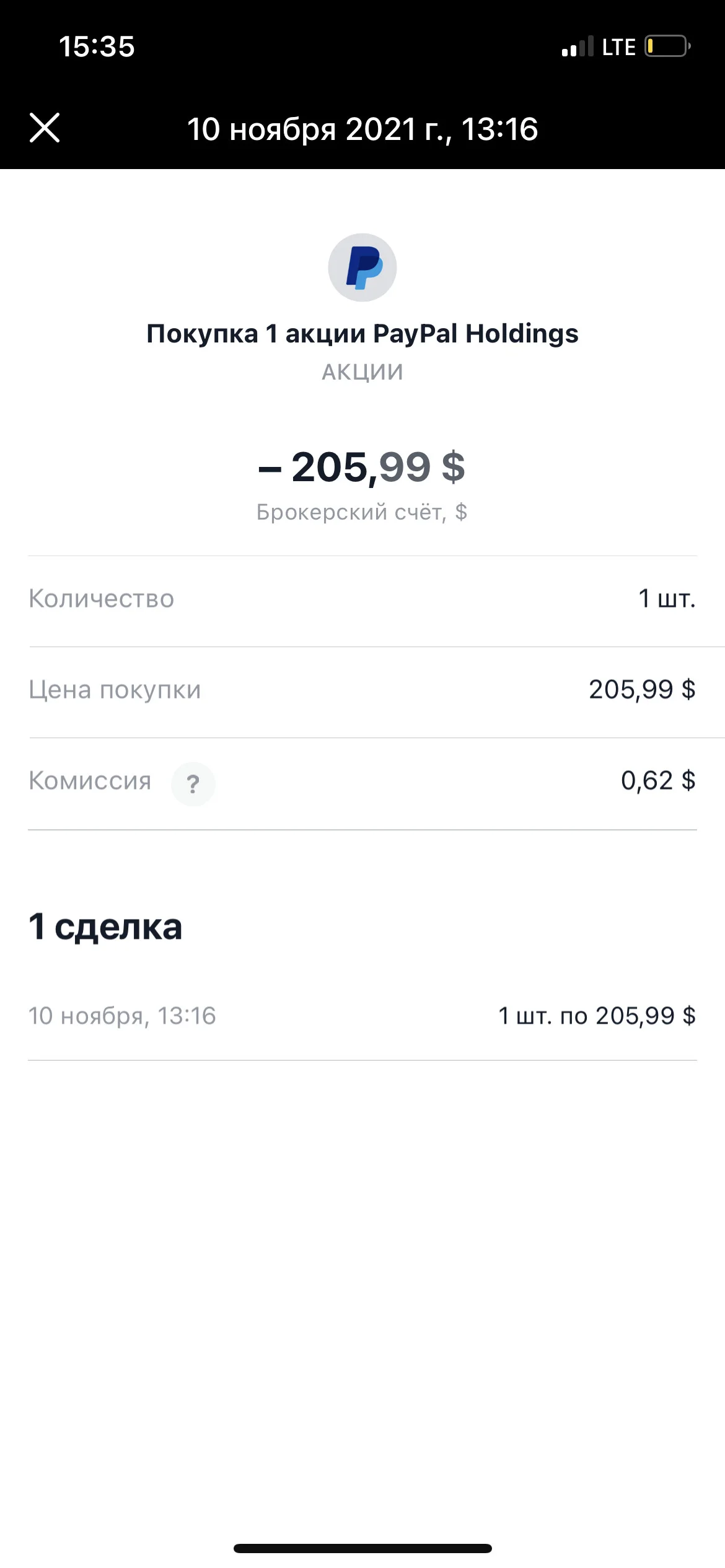The width and height of the screenshot is (725, 1568).
Task: Tap the total amount –205,99 $
Action: tap(362, 467)
